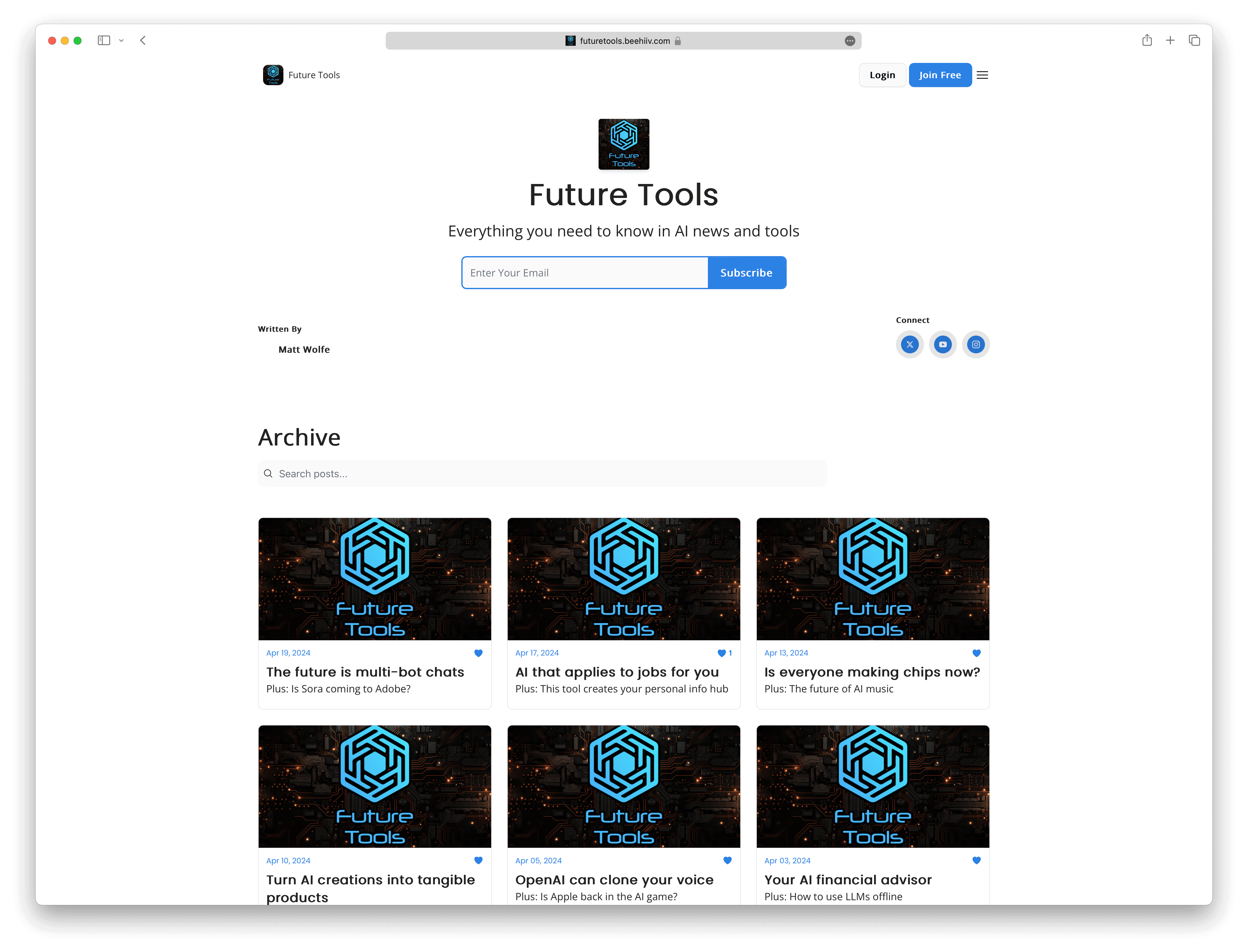This screenshot has width=1248, height=952.
Task: Click the site favicon in the address bar
Action: [x=570, y=41]
